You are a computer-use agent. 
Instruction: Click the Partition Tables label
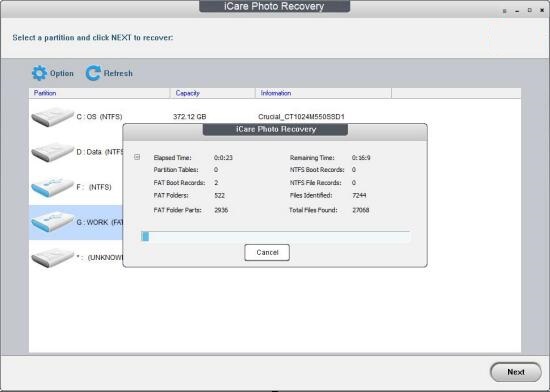click(x=176, y=170)
